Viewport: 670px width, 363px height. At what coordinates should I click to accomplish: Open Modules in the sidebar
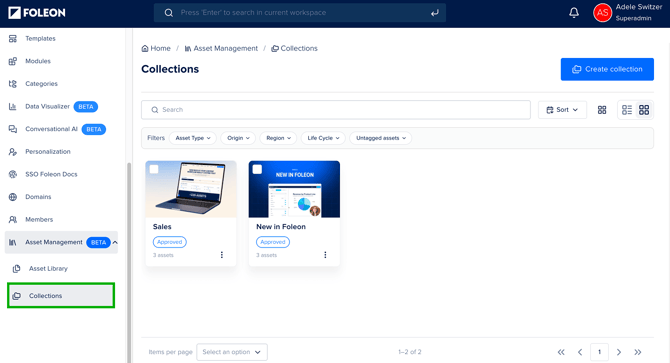[x=38, y=61]
